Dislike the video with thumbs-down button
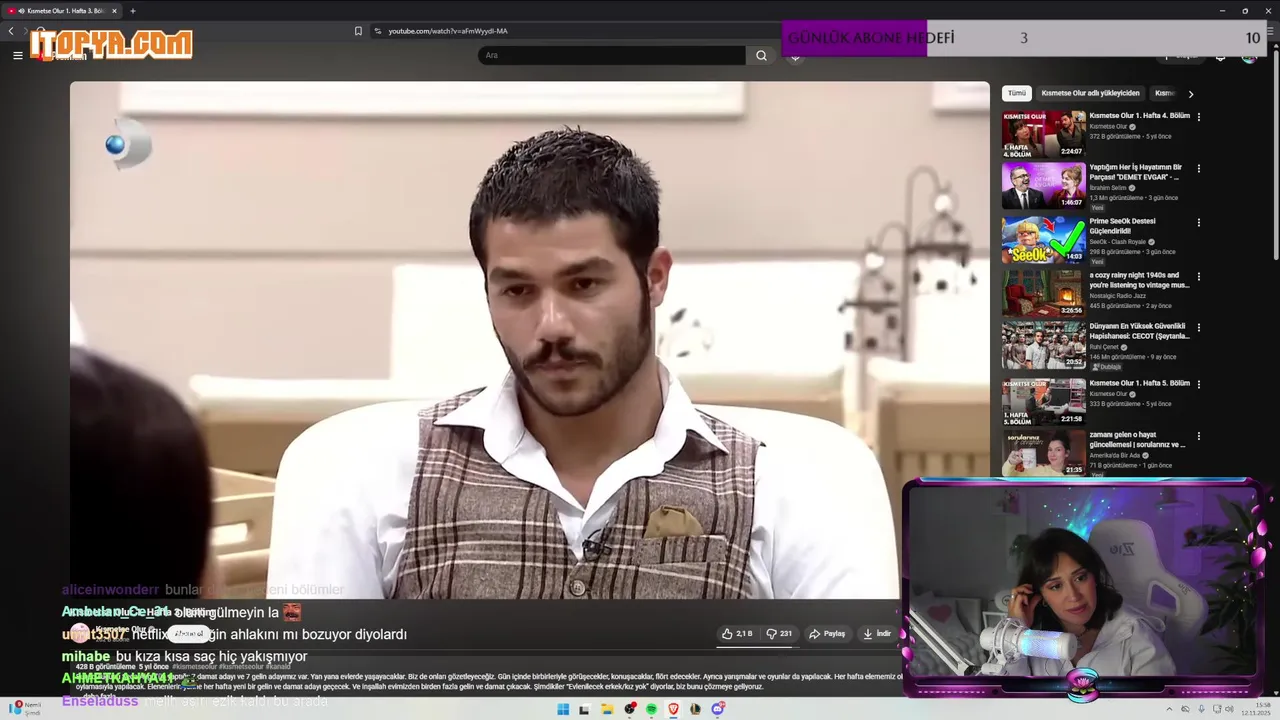The height and width of the screenshot is (720, 1280). [779, 634]
